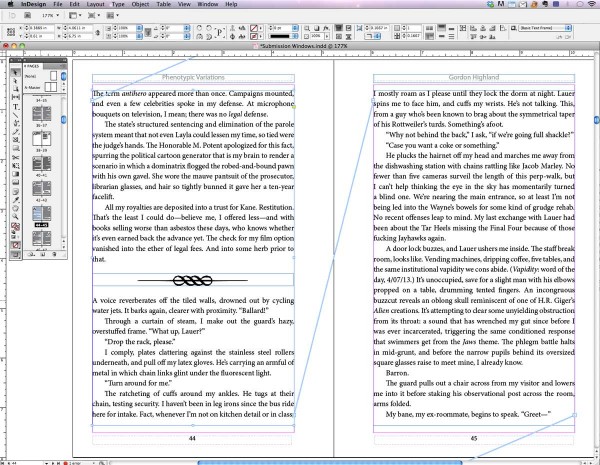This screenshot has height=465, width=600.
Task: Click the Gmail M icon in menu bar
Action: point(501,4)
